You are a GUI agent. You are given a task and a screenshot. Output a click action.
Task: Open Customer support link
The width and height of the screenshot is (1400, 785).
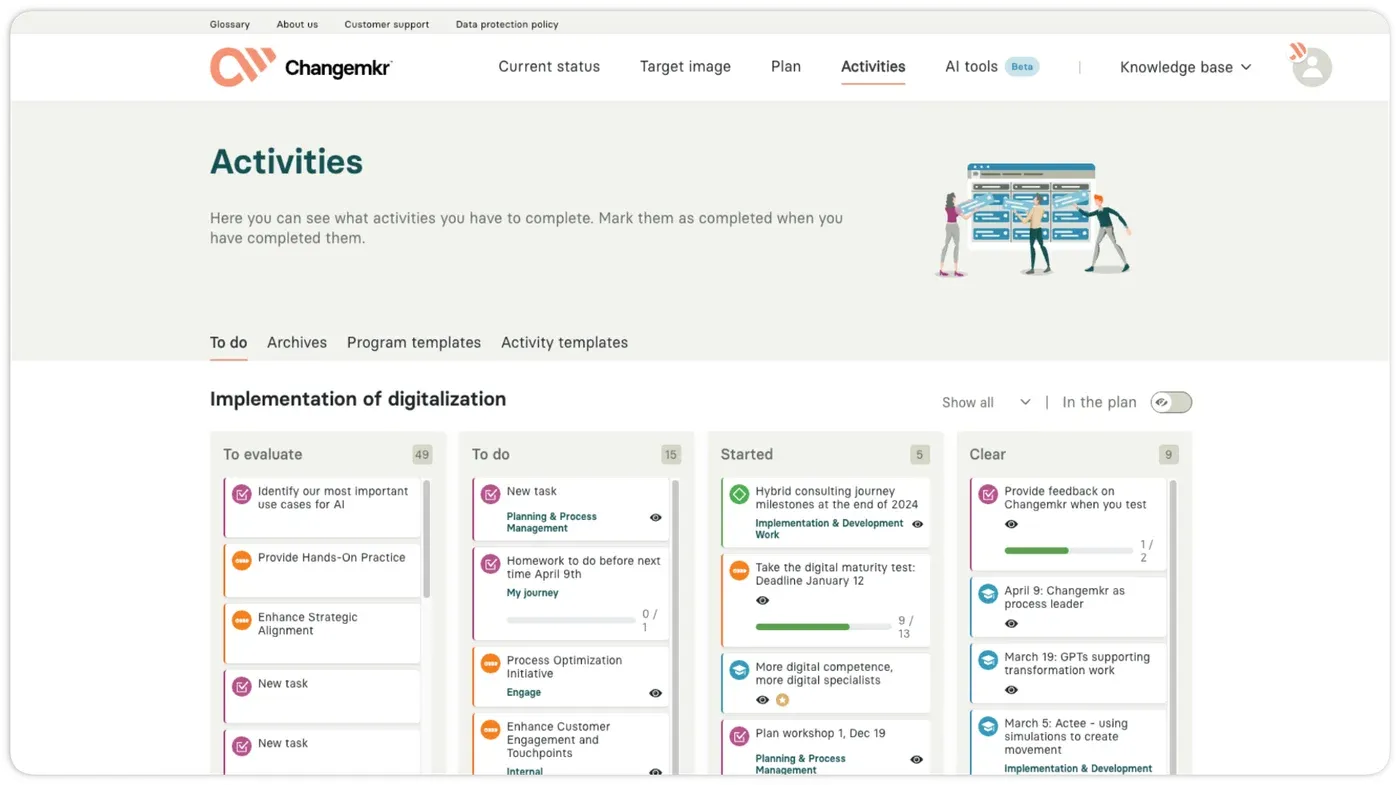coord(387,24)
